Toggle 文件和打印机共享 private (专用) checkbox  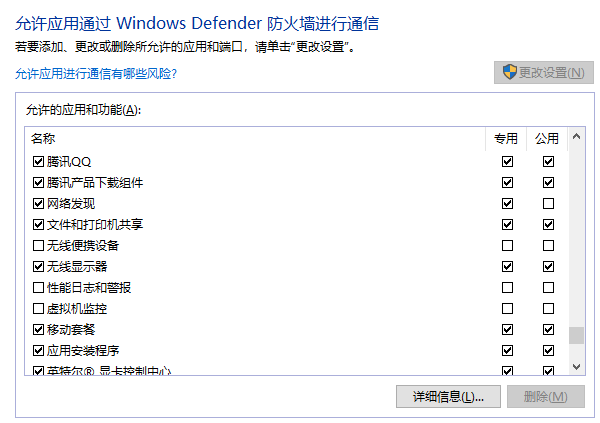[x=508, y=225]
